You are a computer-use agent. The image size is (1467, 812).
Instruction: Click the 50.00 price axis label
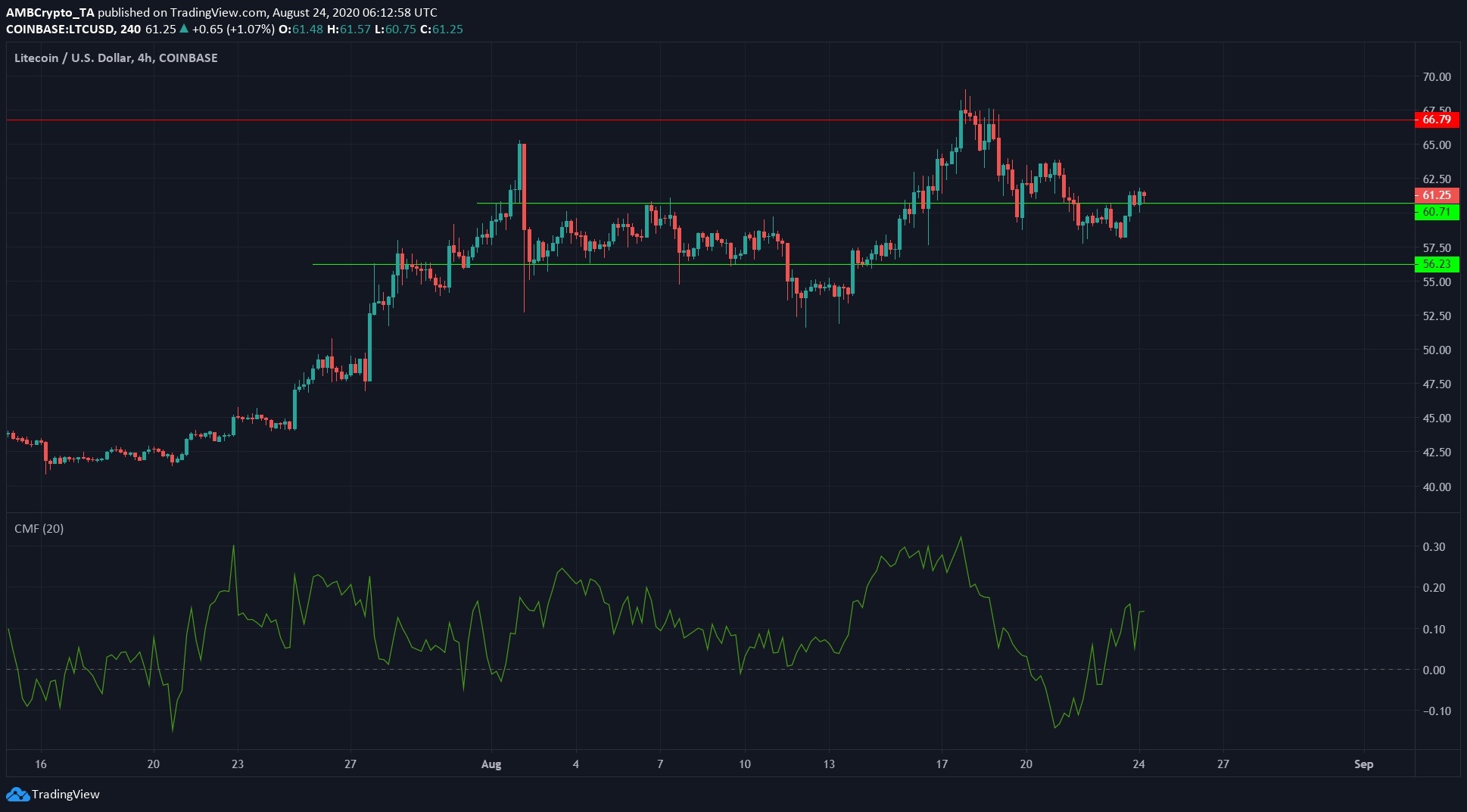tap(1437, 350)
